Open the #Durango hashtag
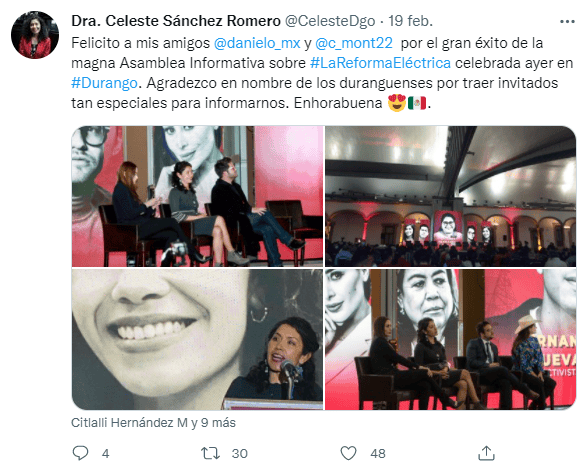Screen dimensions: 587x475 point(104,83)
